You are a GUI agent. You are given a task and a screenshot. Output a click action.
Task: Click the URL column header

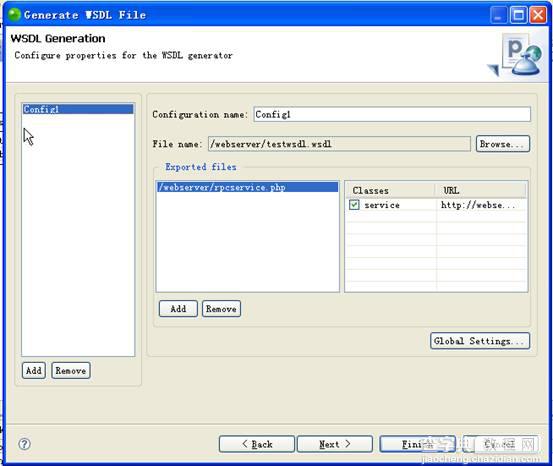pos(481,190)
